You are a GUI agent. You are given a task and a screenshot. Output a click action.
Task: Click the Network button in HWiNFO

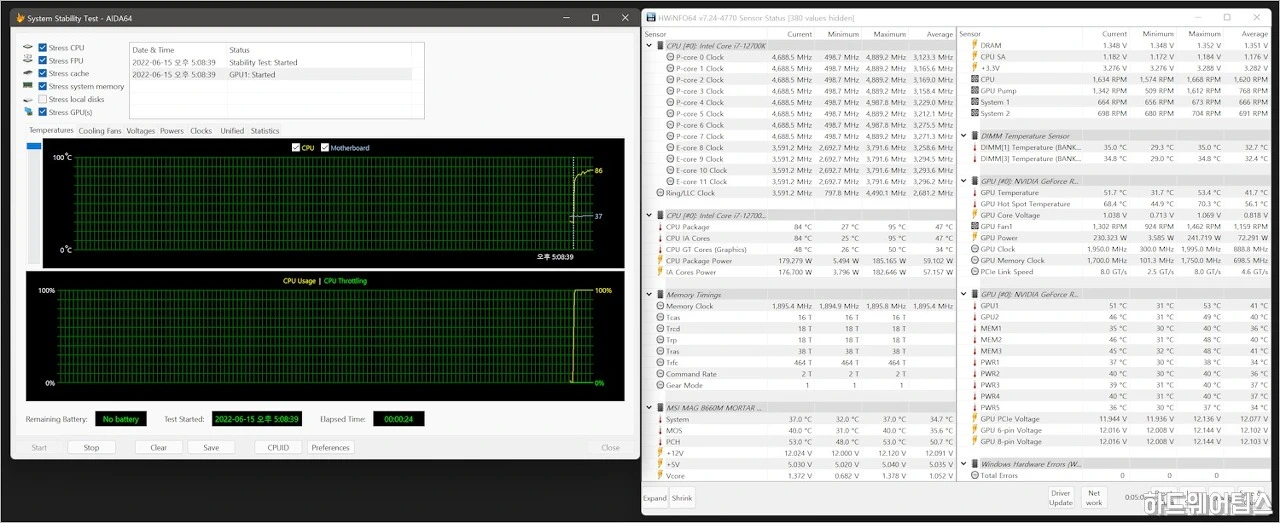1094,497
